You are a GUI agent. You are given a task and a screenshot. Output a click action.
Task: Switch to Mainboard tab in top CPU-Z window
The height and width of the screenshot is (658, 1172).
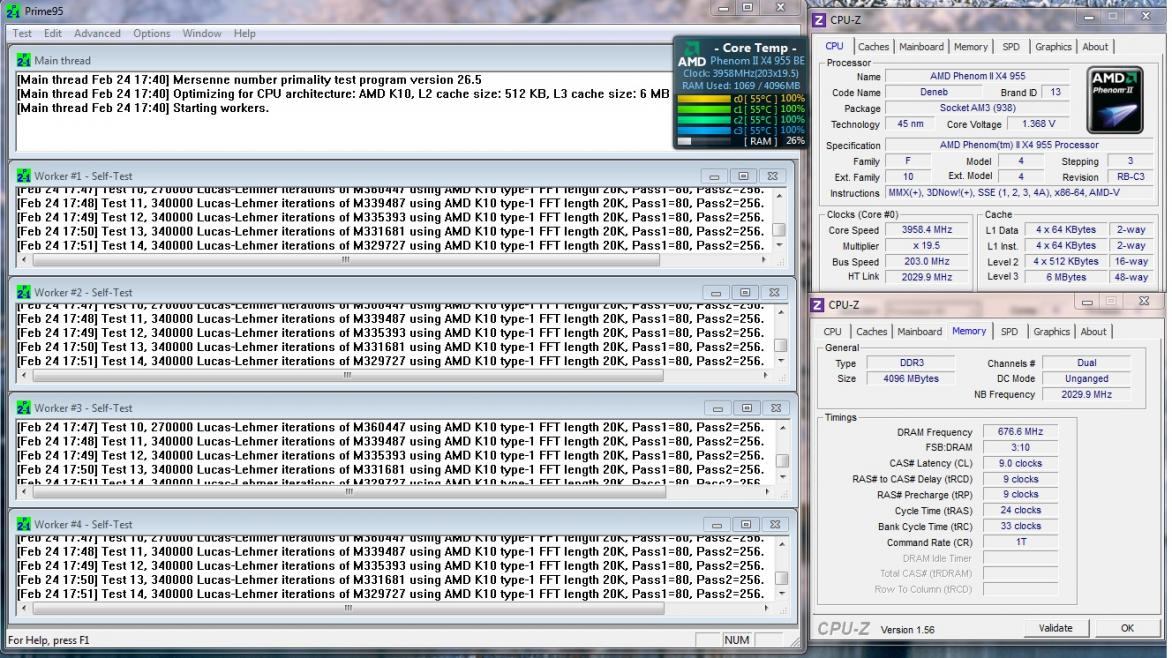click(x=921, y=46)
